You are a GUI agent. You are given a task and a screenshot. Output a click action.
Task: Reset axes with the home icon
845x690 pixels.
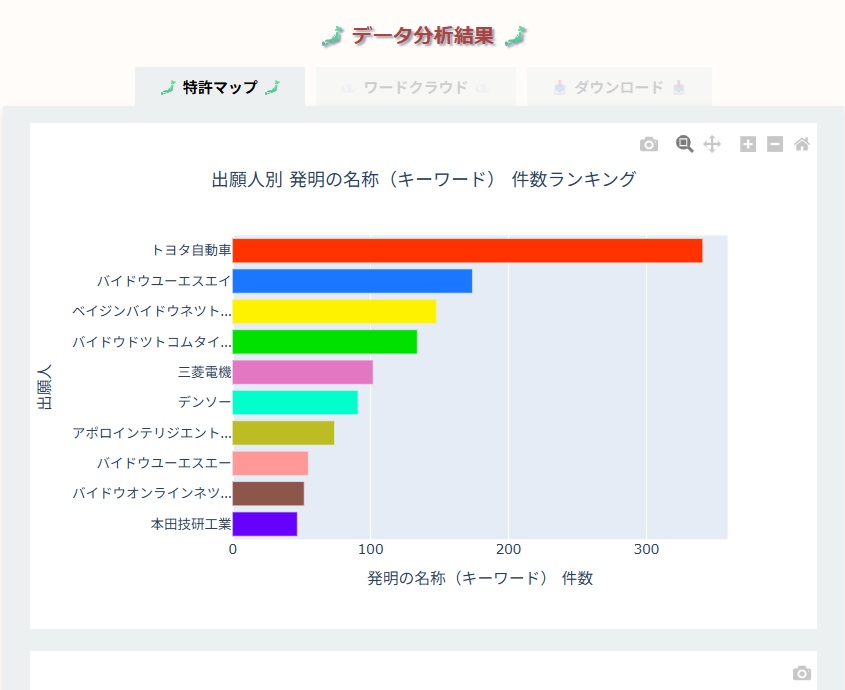coord(801,144)
